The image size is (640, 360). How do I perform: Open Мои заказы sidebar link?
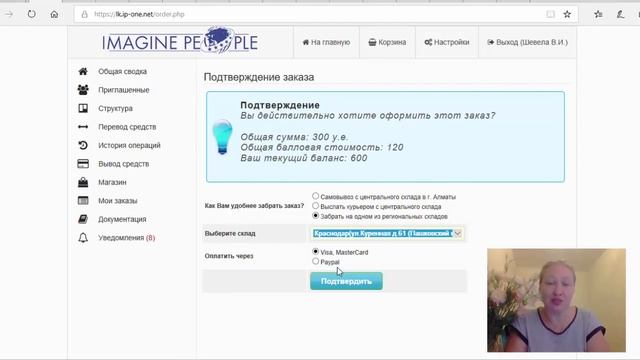tap(118, 201)
